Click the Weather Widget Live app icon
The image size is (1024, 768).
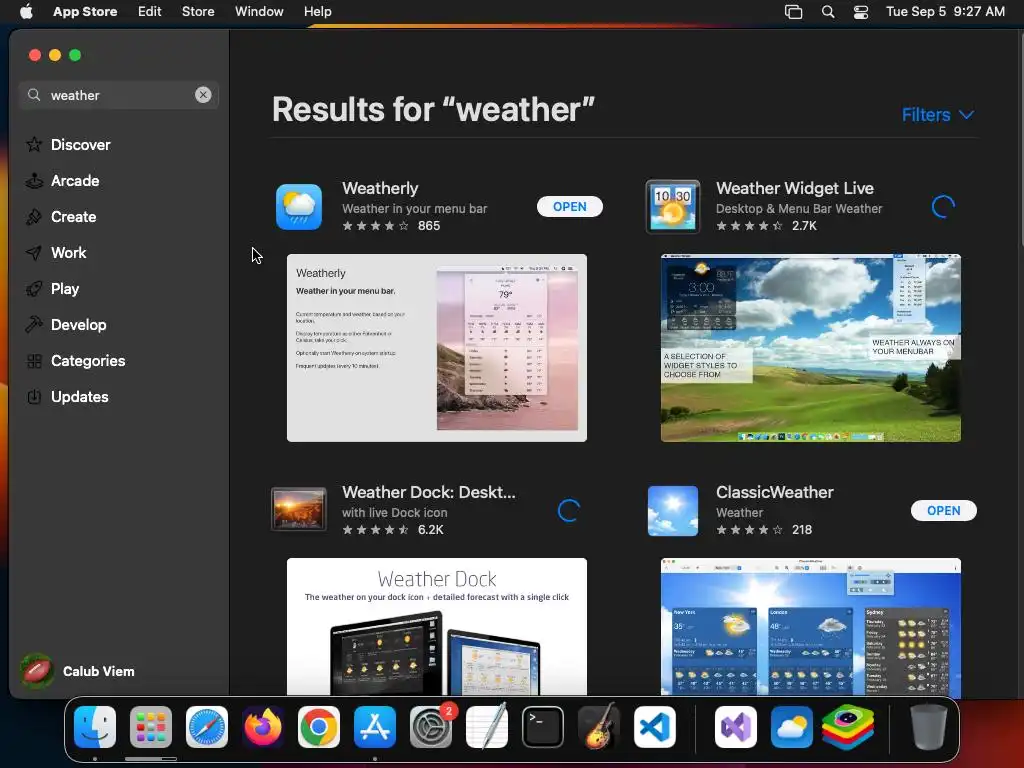pyautogui.click(x=673, y=206)
